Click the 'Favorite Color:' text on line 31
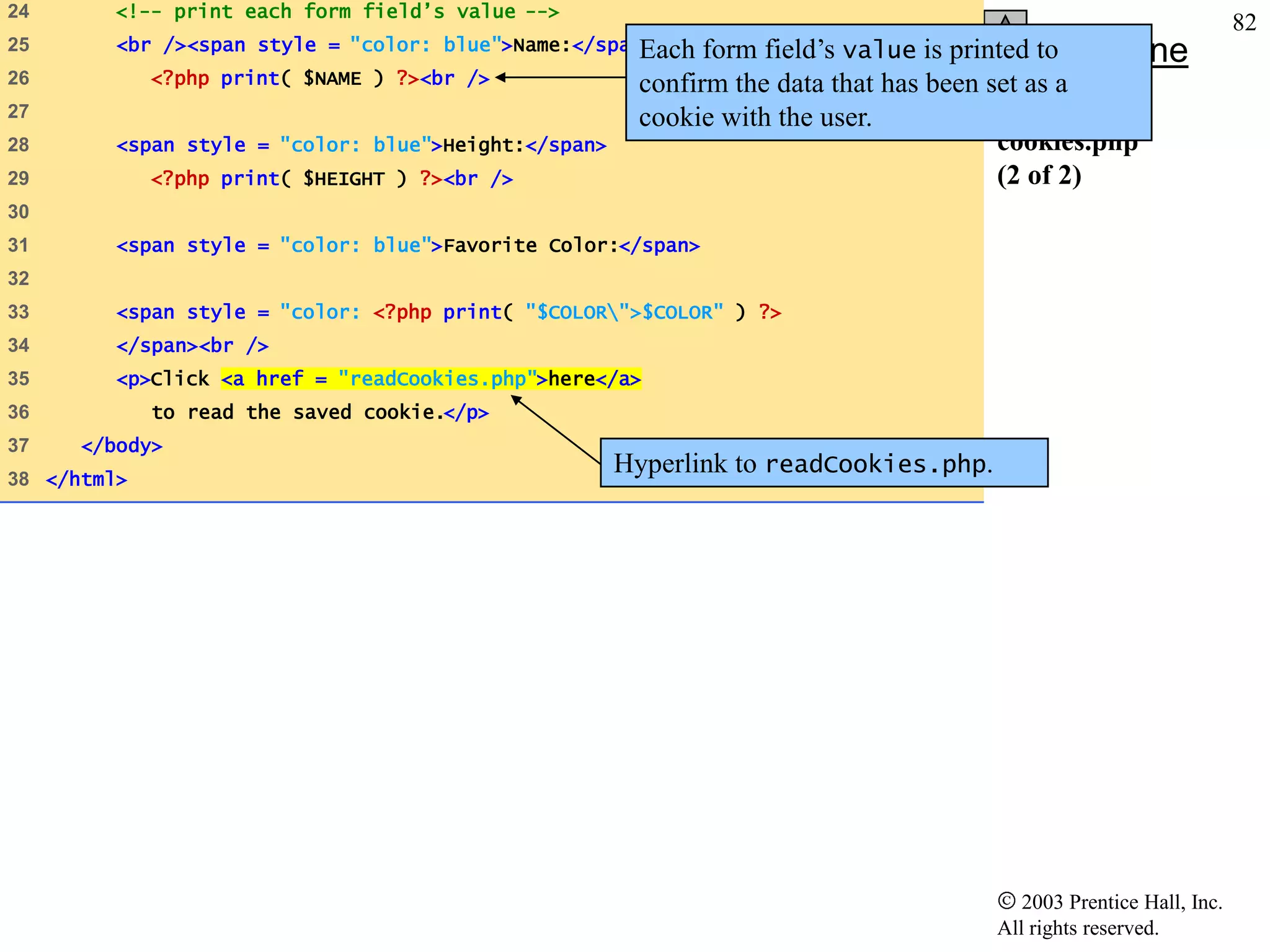The width and height of the screenshot is (1270, 952). tap(530, 245)
